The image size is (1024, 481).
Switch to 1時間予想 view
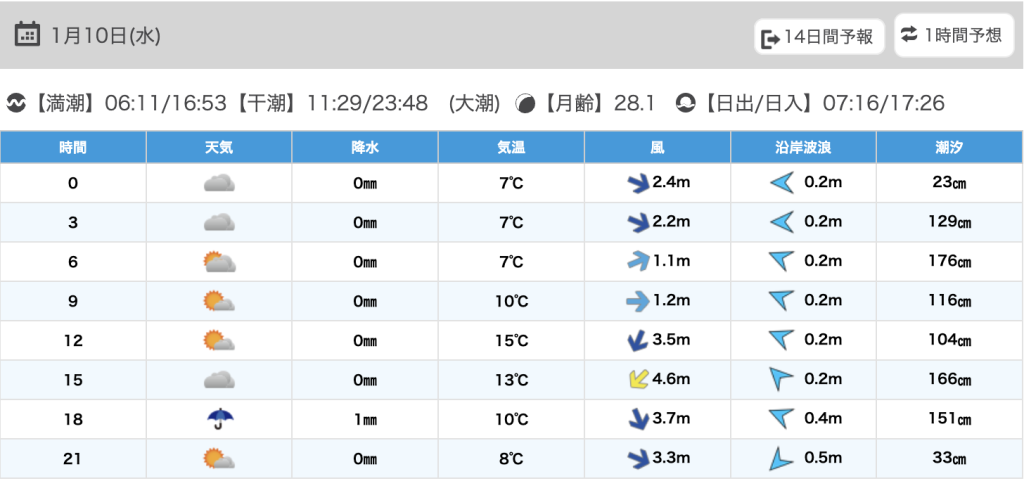(951, 36)
